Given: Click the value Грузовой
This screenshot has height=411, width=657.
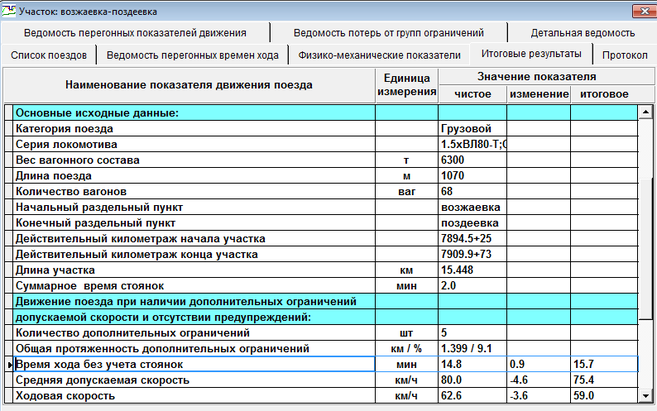Looking at the screenshot, I should (466, 129).
